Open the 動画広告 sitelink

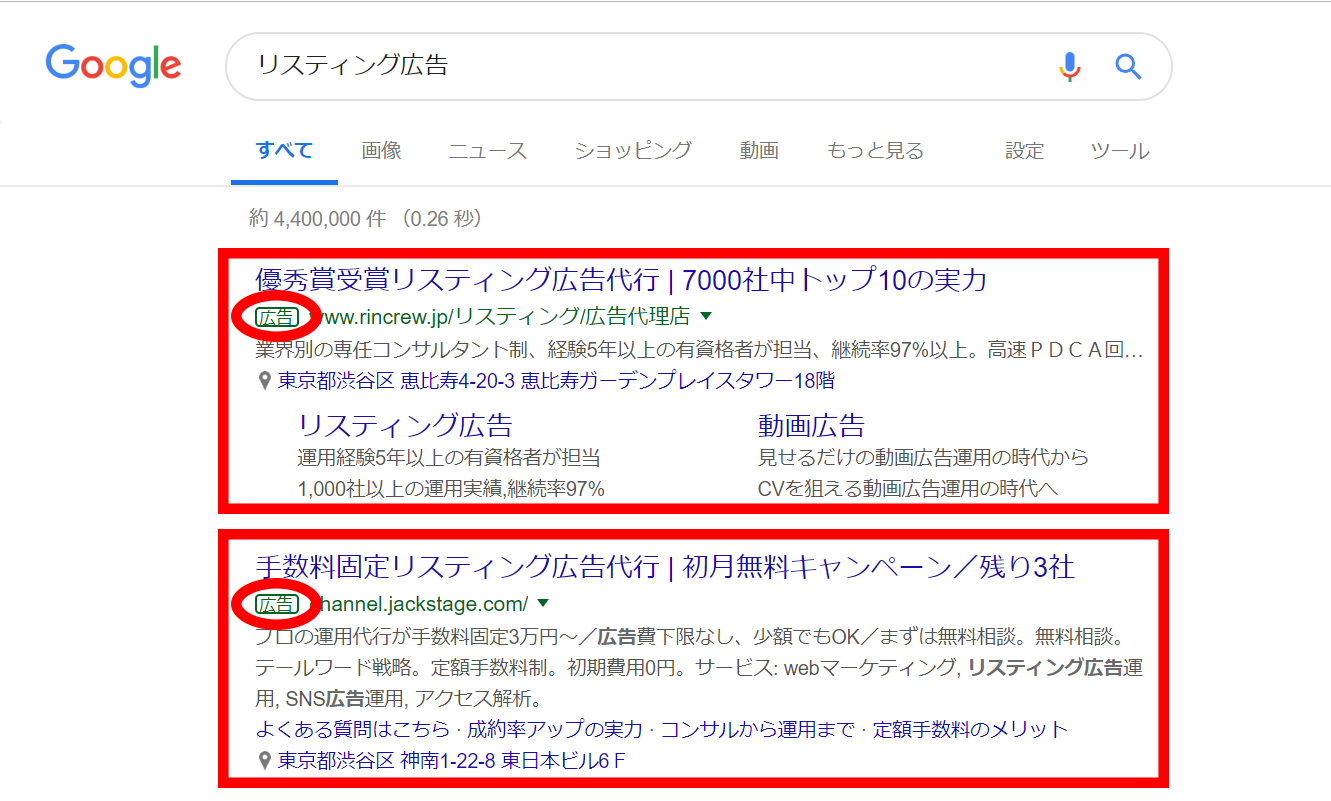pyautogui.click(x=811, y=425)
